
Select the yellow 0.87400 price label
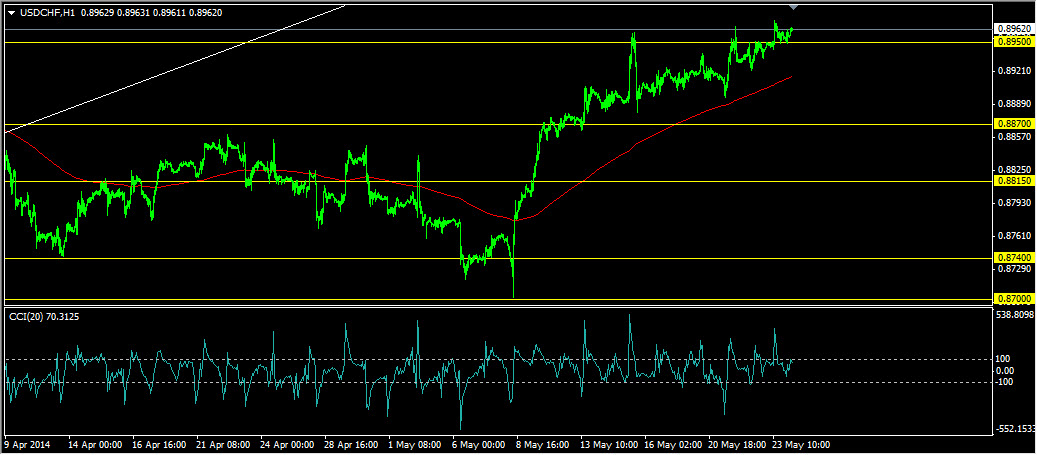point(1013,257)
